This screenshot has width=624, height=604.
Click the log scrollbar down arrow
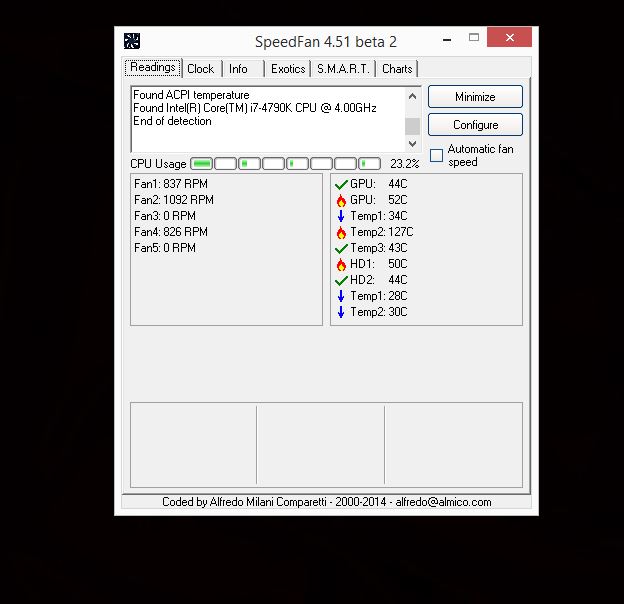click(x=412, y=144)
